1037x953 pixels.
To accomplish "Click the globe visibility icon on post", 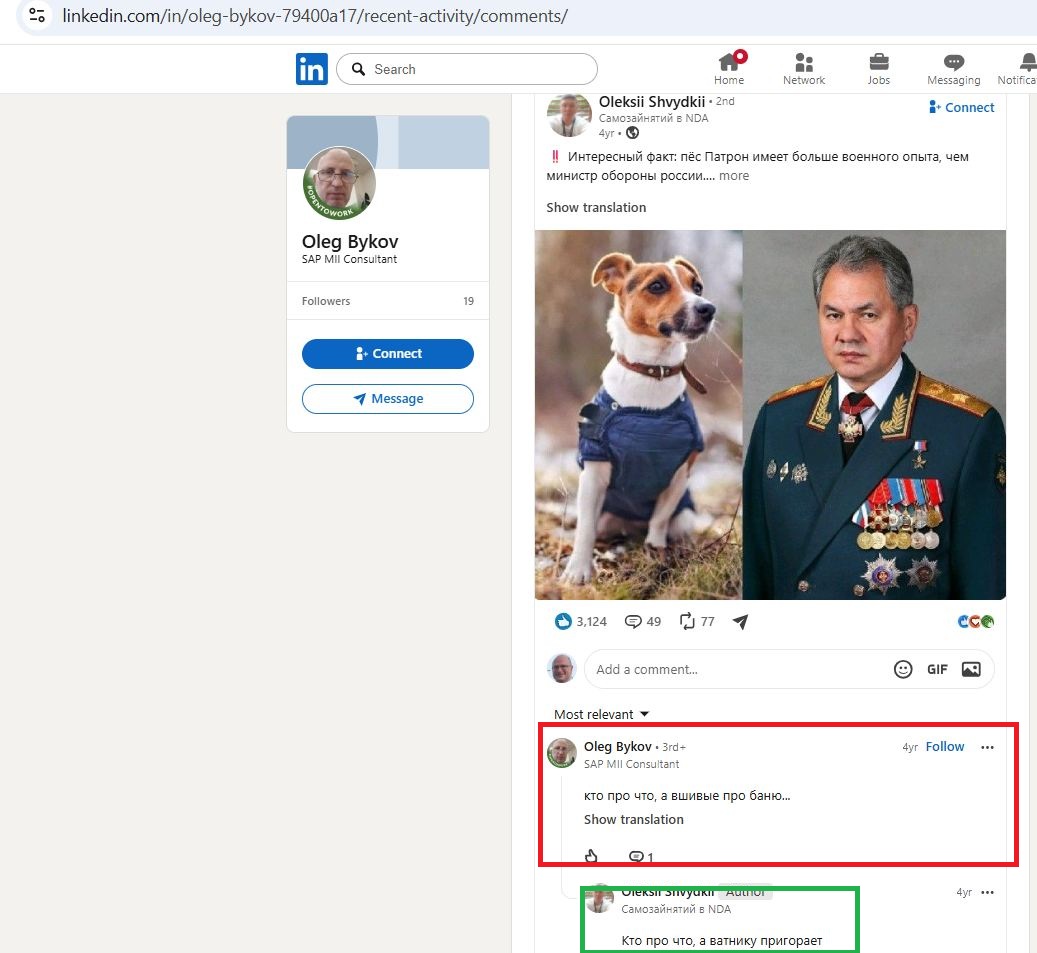I will [x=632, y=133].
